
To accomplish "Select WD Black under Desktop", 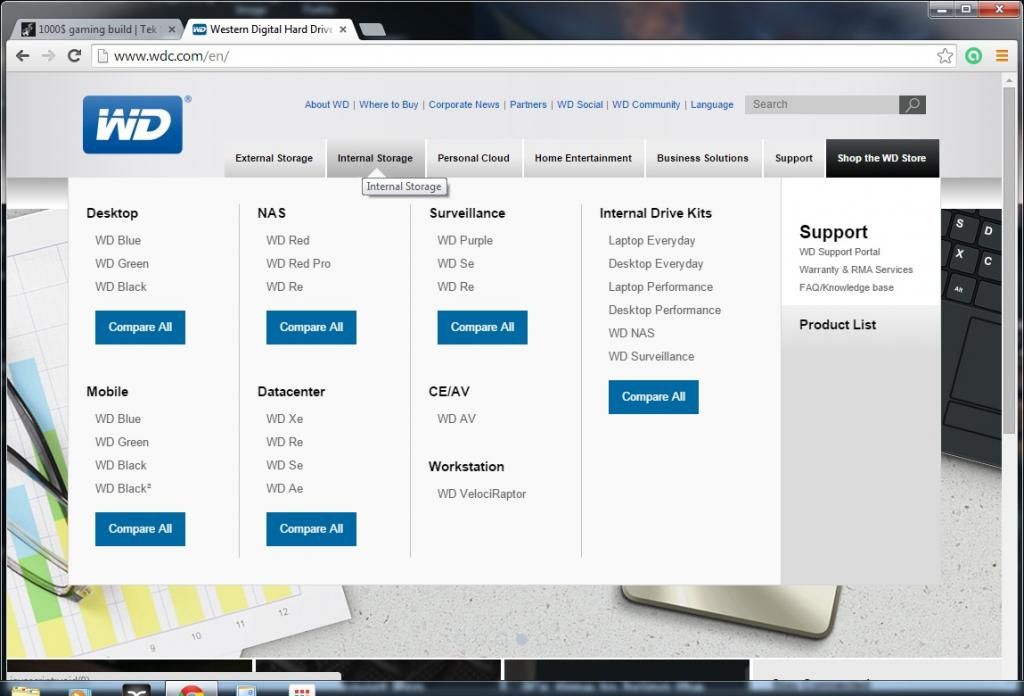I will tap(121, 287).
